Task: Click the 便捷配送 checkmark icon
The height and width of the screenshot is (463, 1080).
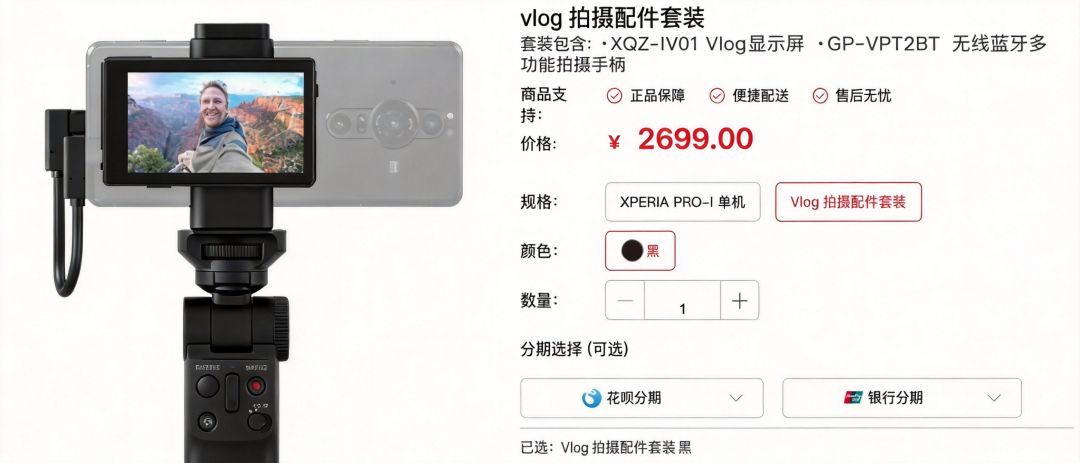Action: (717, 96)
